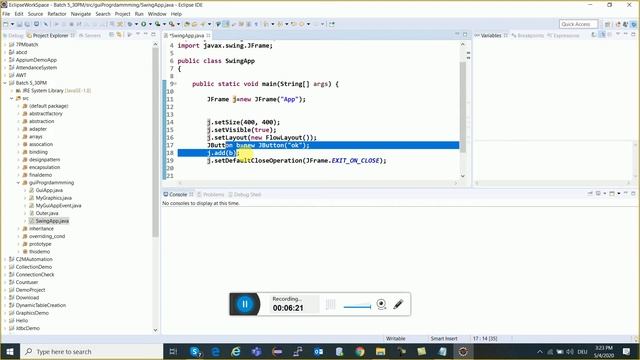
Task: Open the Debug launch dropdown arrow
Action: tap(136, 24)
